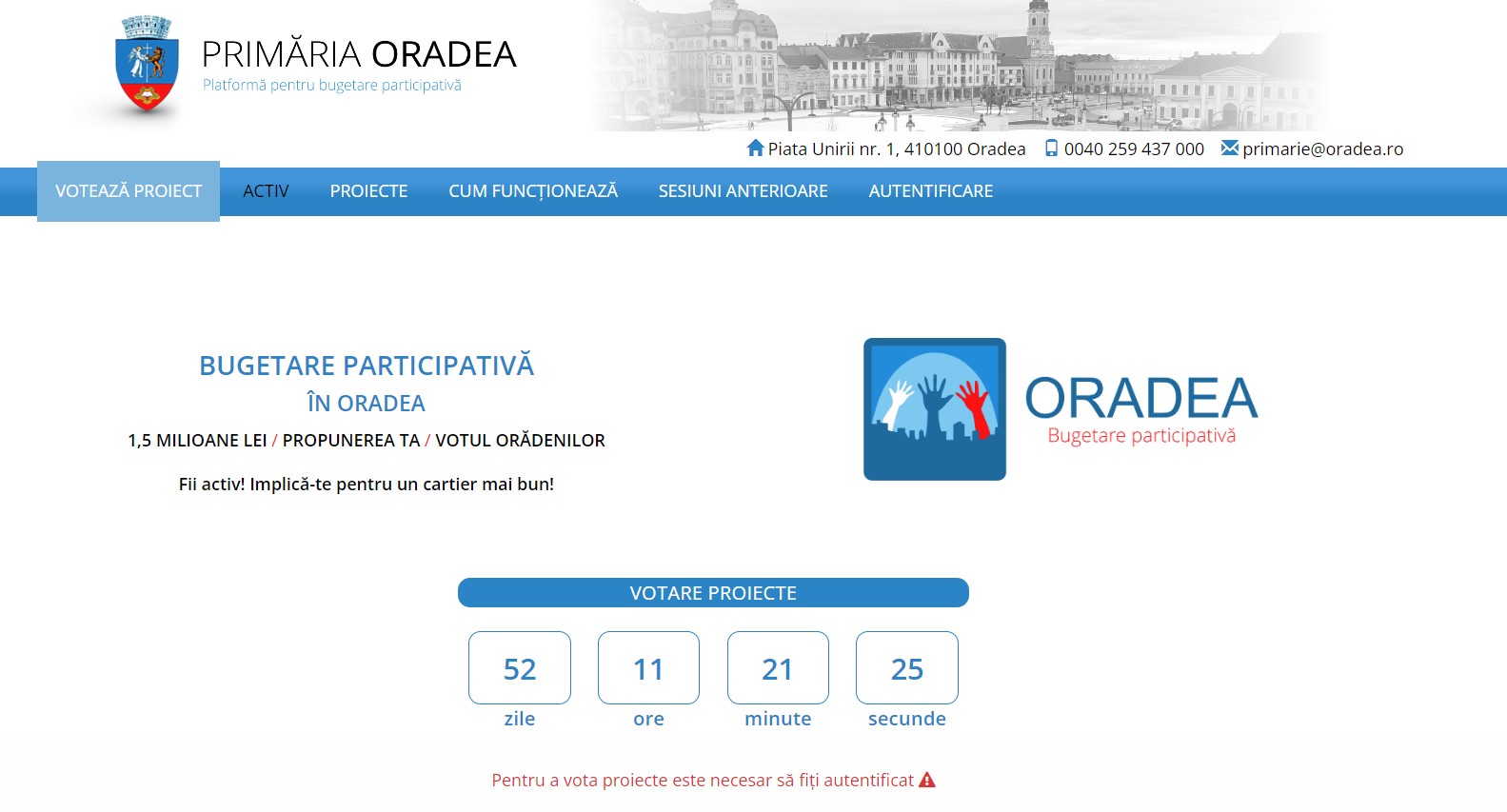The width and height of the screenshot is (1507, 812).
Task: Open the Proiecte page
Action: [x=368, y=191]
